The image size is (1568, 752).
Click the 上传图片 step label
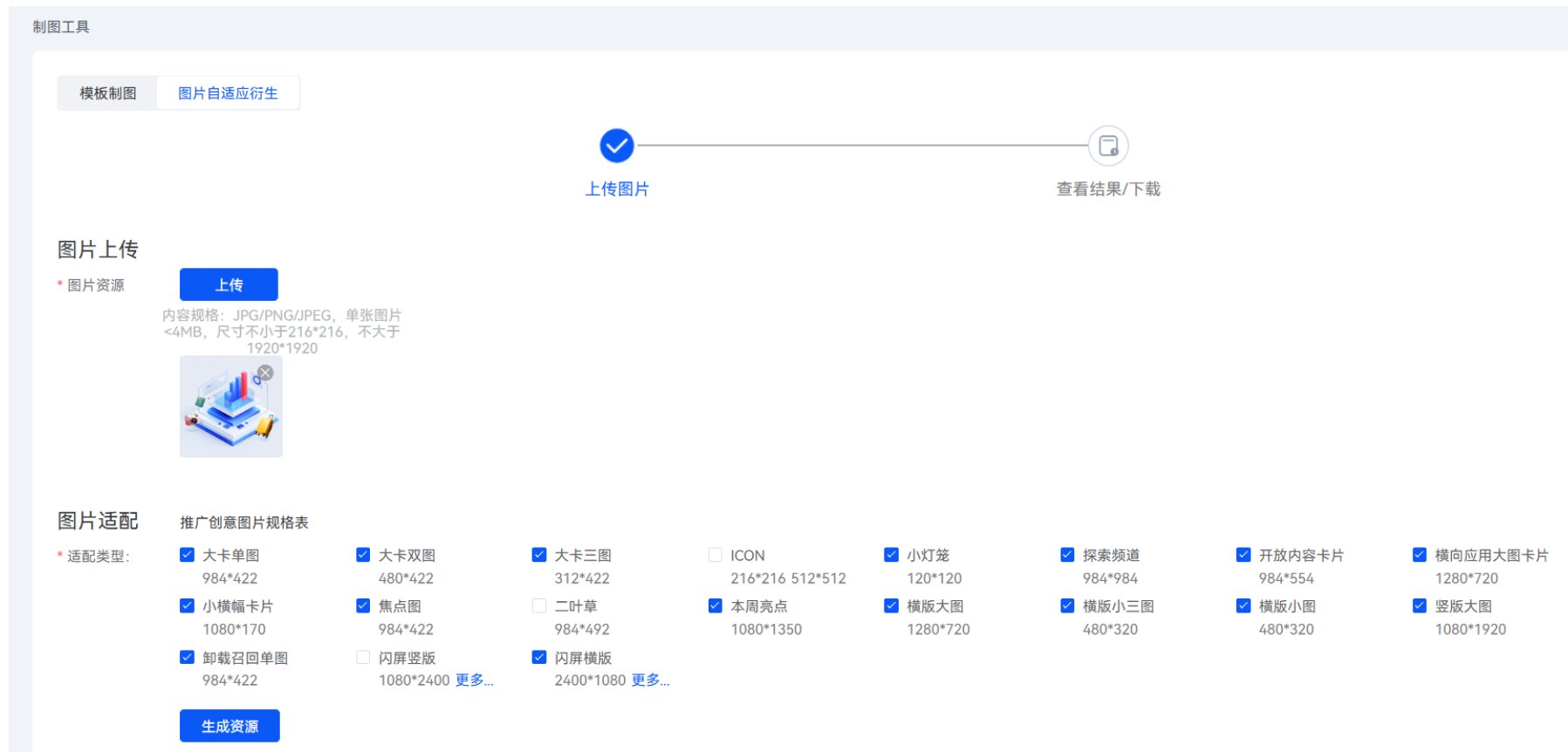[617, 188]
